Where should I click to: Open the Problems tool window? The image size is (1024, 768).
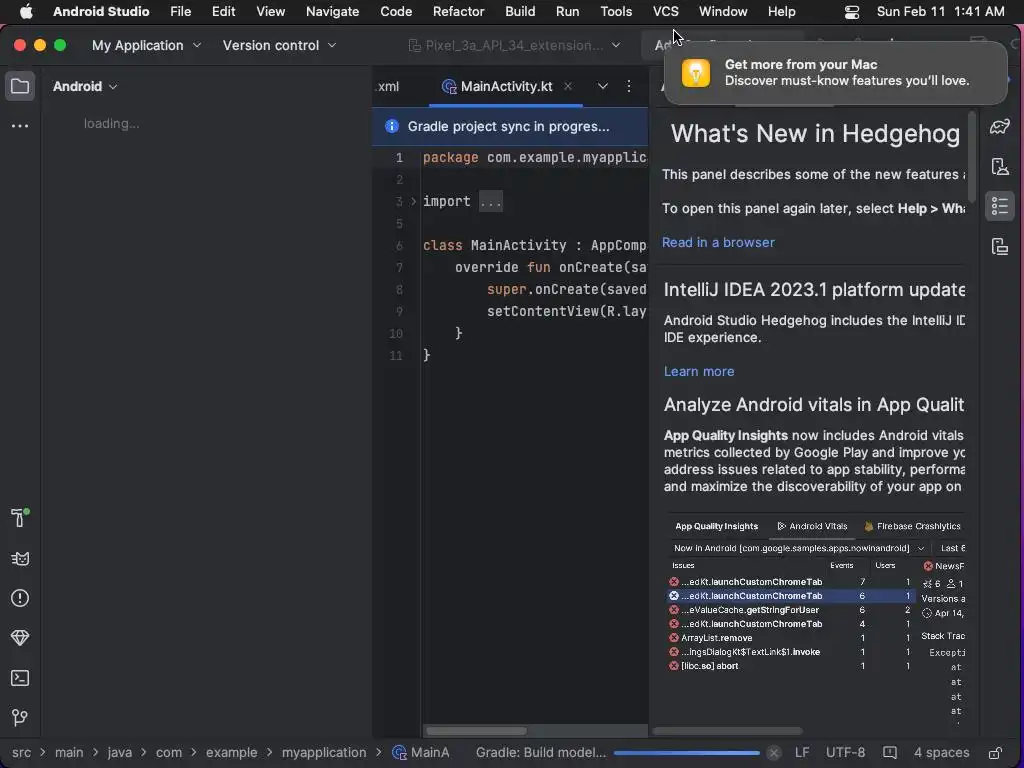click(x=20, y=598)
